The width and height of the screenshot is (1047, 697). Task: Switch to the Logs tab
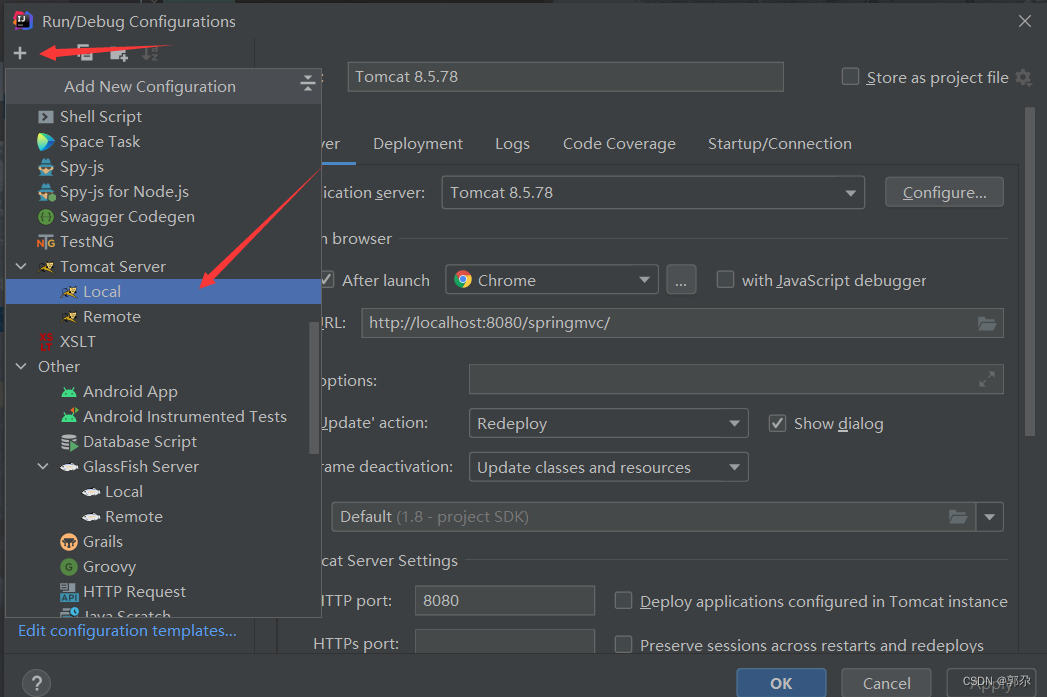click(512, 144)
